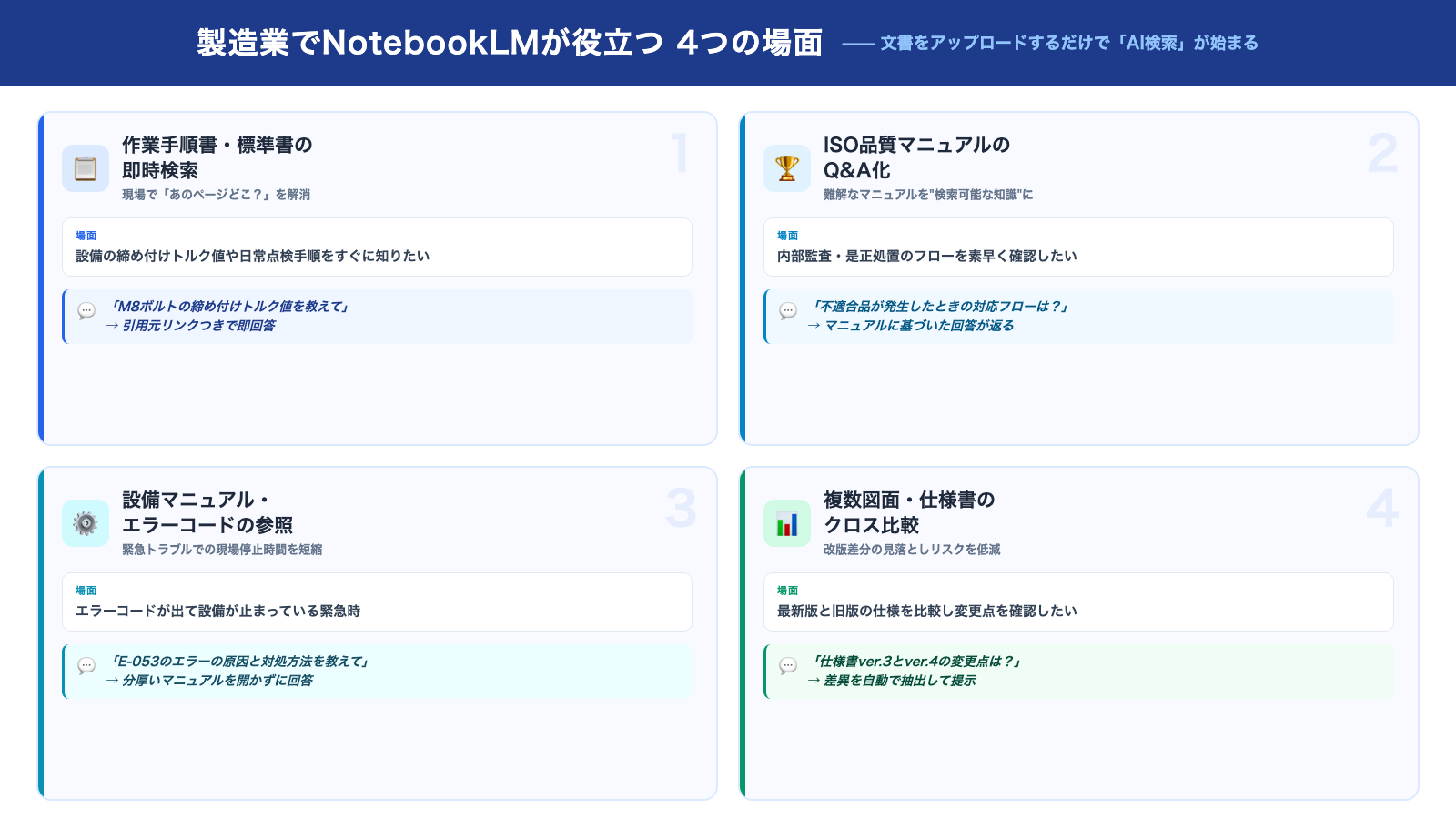Image resolution: width=1456 pixels, height=819 pixels.
Task: Click the 場面 label above 設備の締め付けトルク値
Action: point(86,236)
